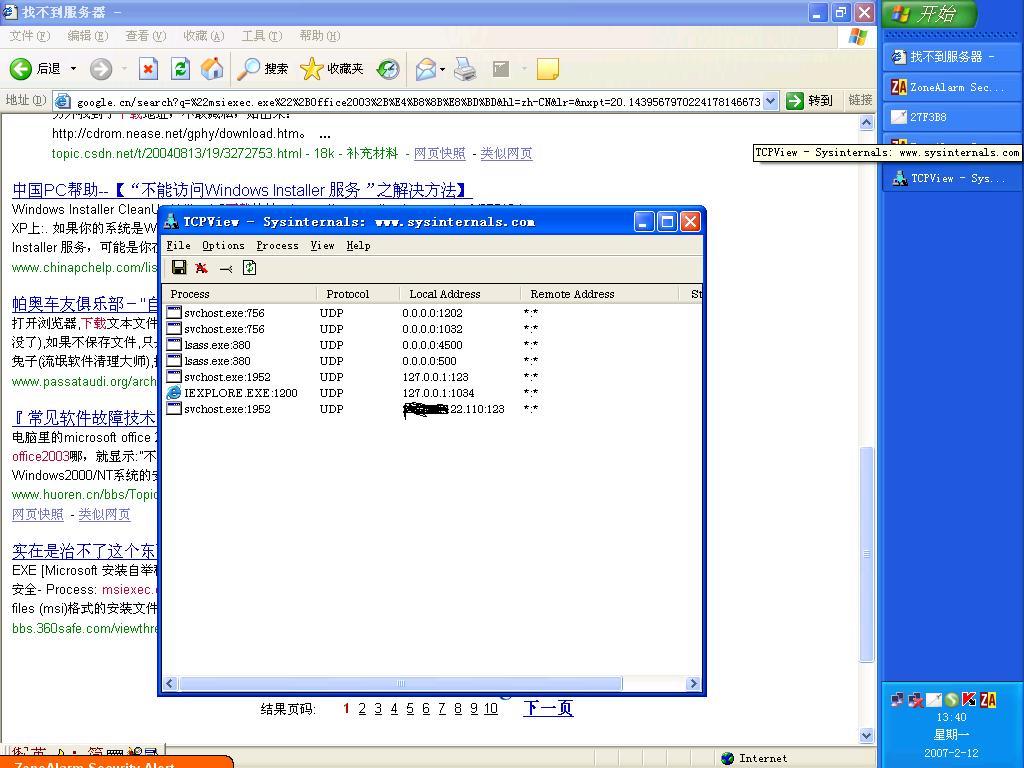Viewport: 1024px width, 768px height.
Task: Click the IE Mail icon
Action: click(x=425, y=69)
